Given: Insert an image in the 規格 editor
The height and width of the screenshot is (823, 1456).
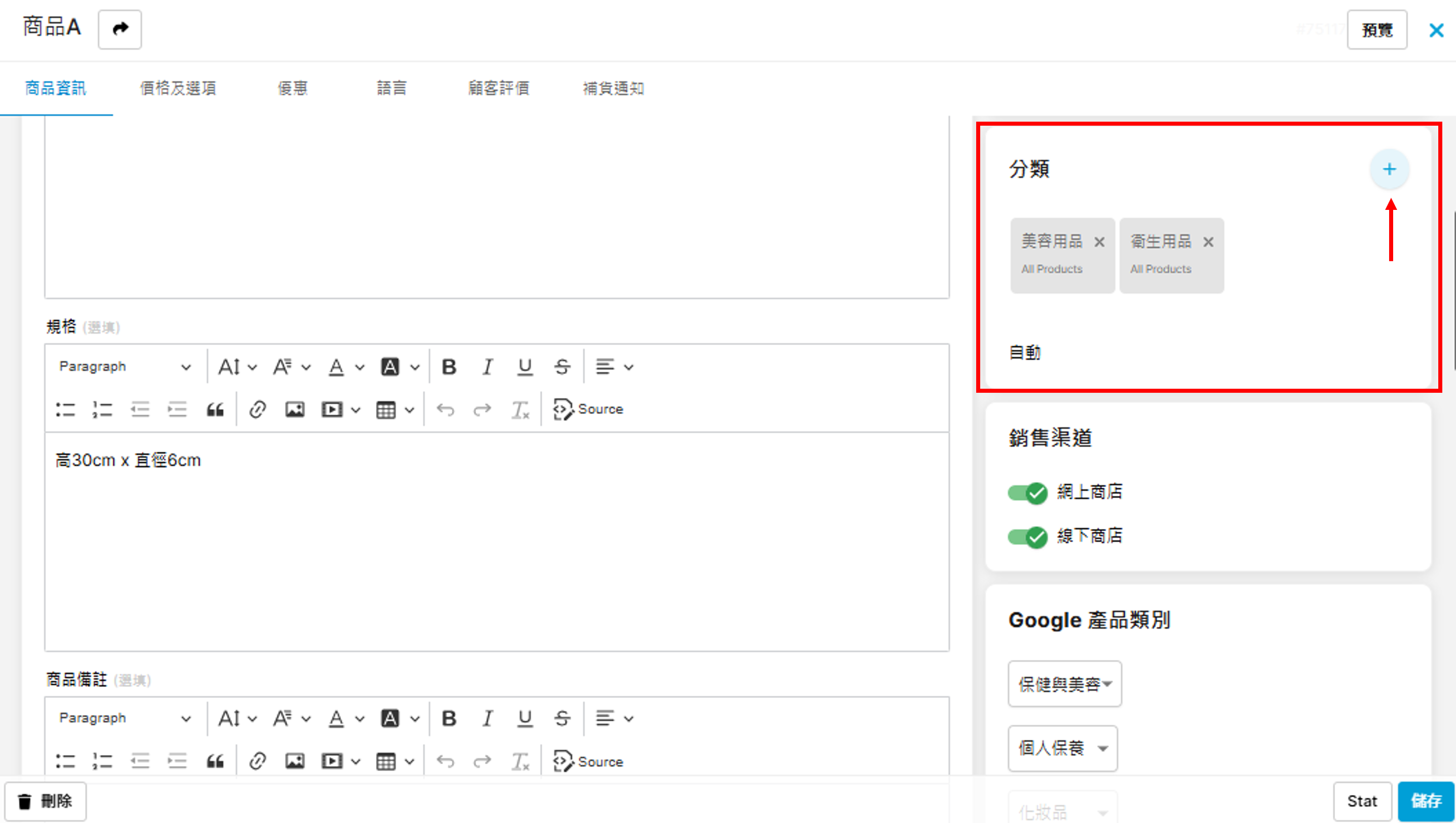Looking at the screenshot, I should click(295, 409).
